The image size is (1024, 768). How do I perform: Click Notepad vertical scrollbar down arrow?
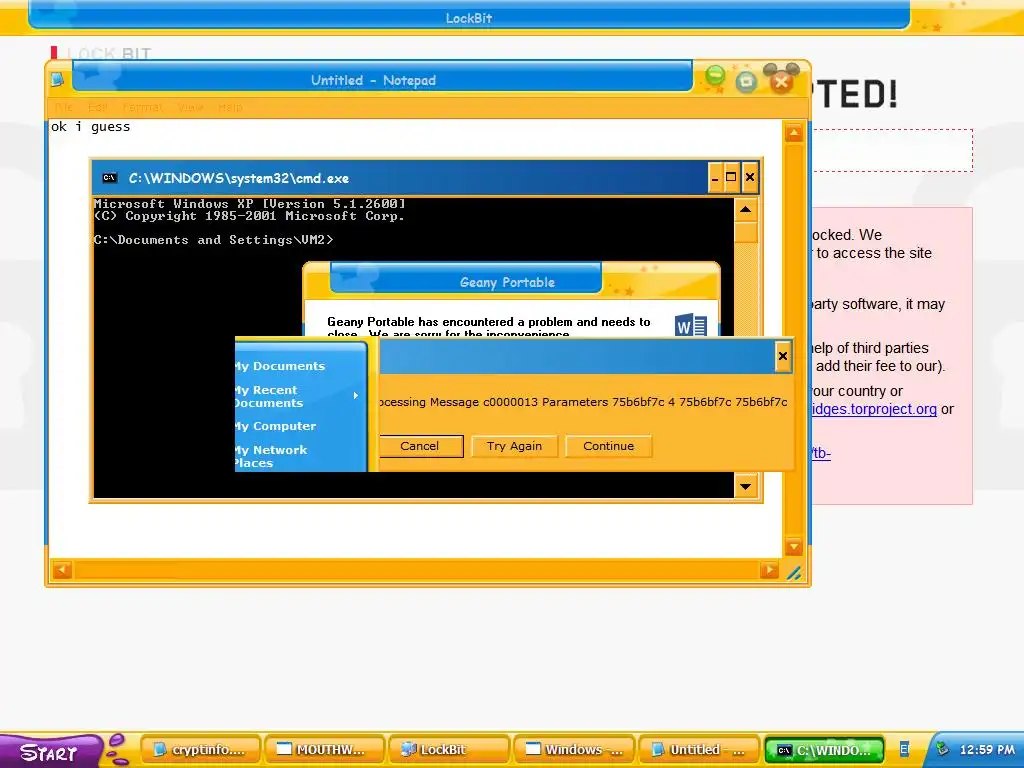[794, 547]
